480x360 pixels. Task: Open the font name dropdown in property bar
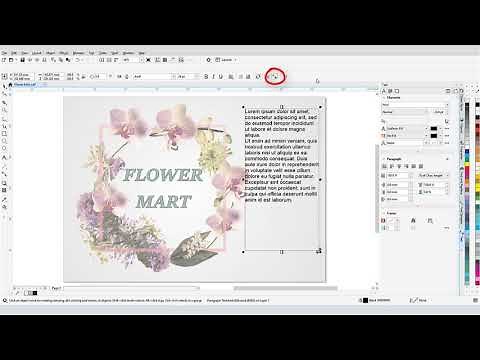[x=173, y=77]
